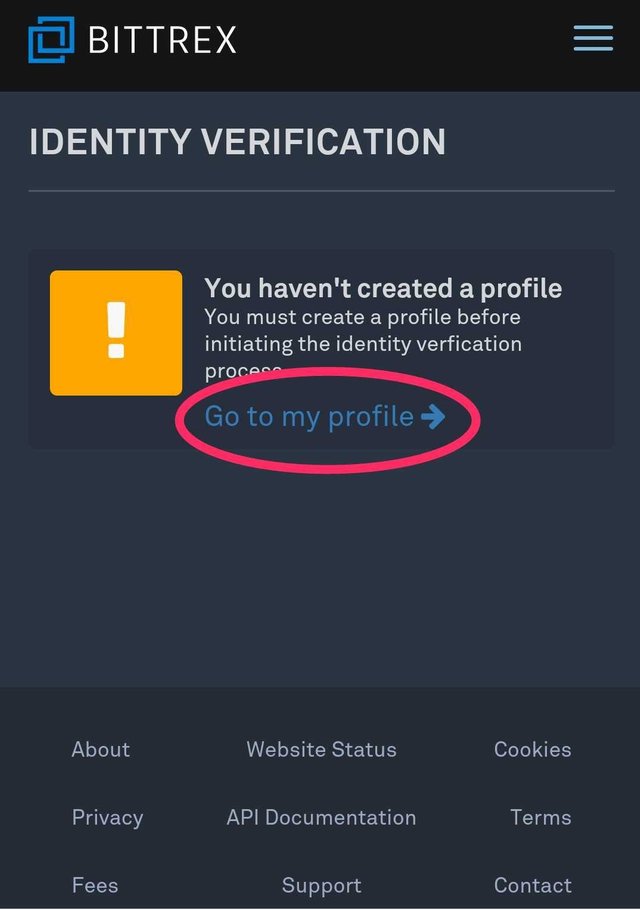Click the divider line under the heading

click(321, 190)
